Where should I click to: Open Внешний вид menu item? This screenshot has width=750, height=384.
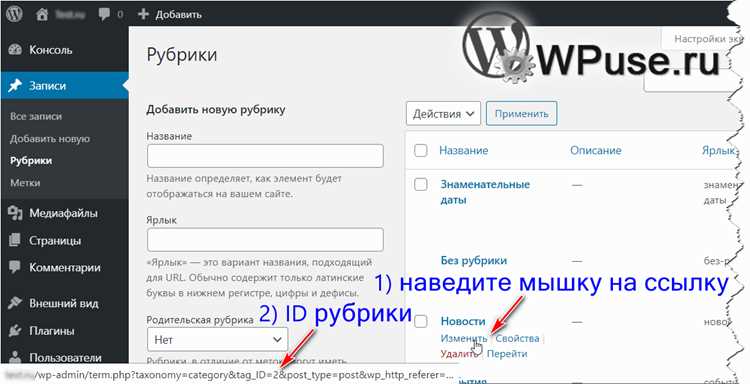pyautogui.click(x=64, y=303)
